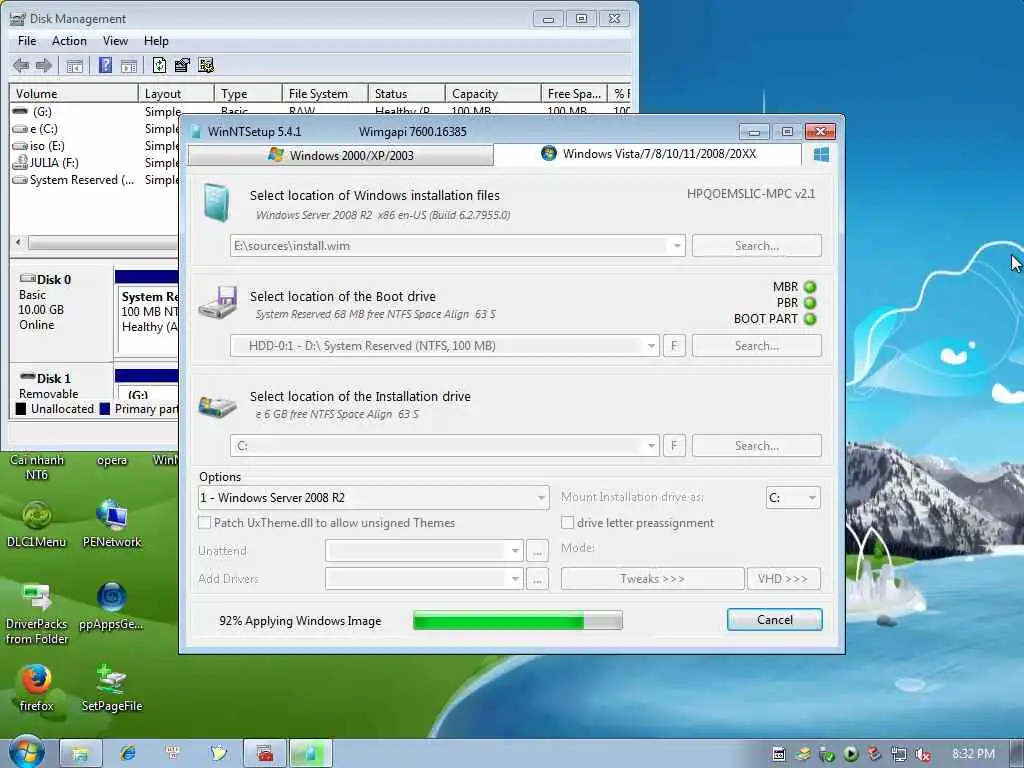1024x768 pixels.
Task: Open the Unattend dropdown
Action: 424,551
